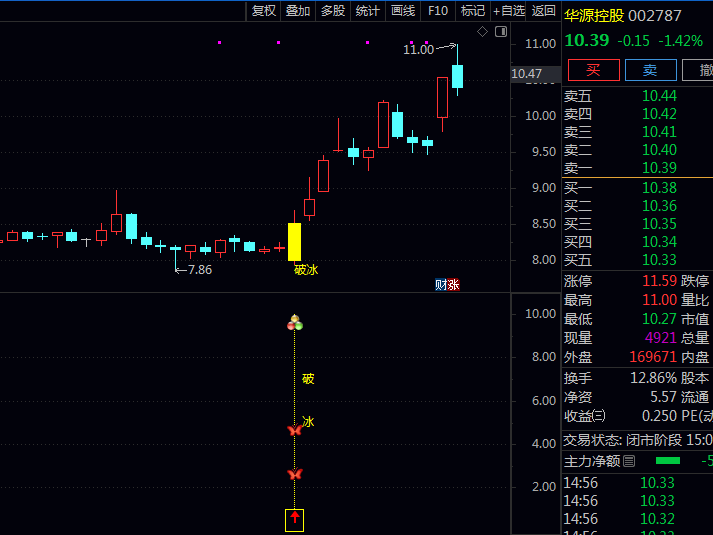
Task: Select the stock name 华源控股
Action: tap(594, 16)
